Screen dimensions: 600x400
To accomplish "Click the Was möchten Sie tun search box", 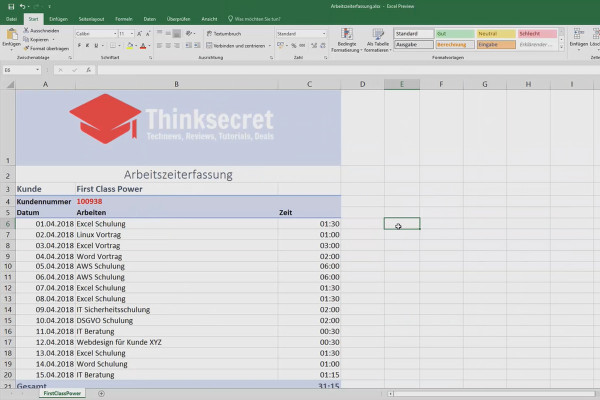I will click(x=254, y=19).
